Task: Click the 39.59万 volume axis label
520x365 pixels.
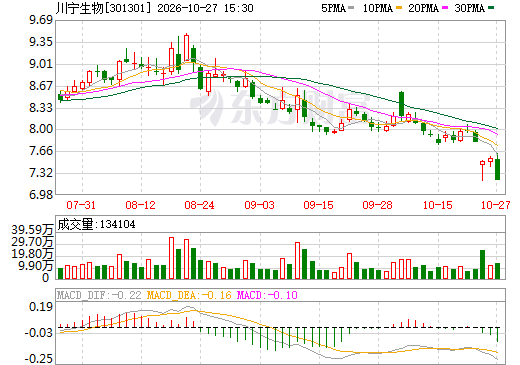Action: coord(32,230)
